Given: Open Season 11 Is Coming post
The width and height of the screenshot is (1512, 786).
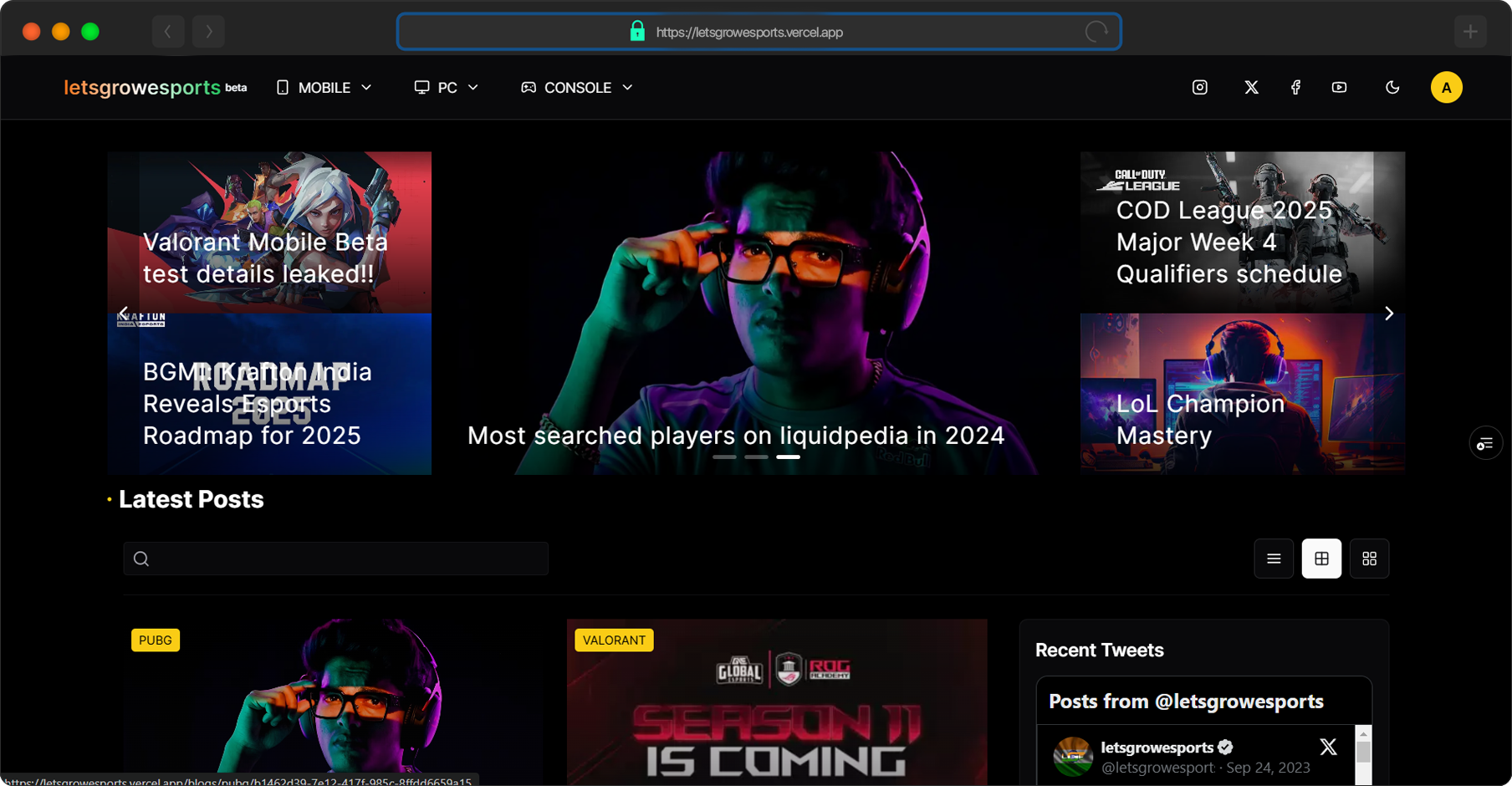Looking at the screenshot, I should point(777,701).
